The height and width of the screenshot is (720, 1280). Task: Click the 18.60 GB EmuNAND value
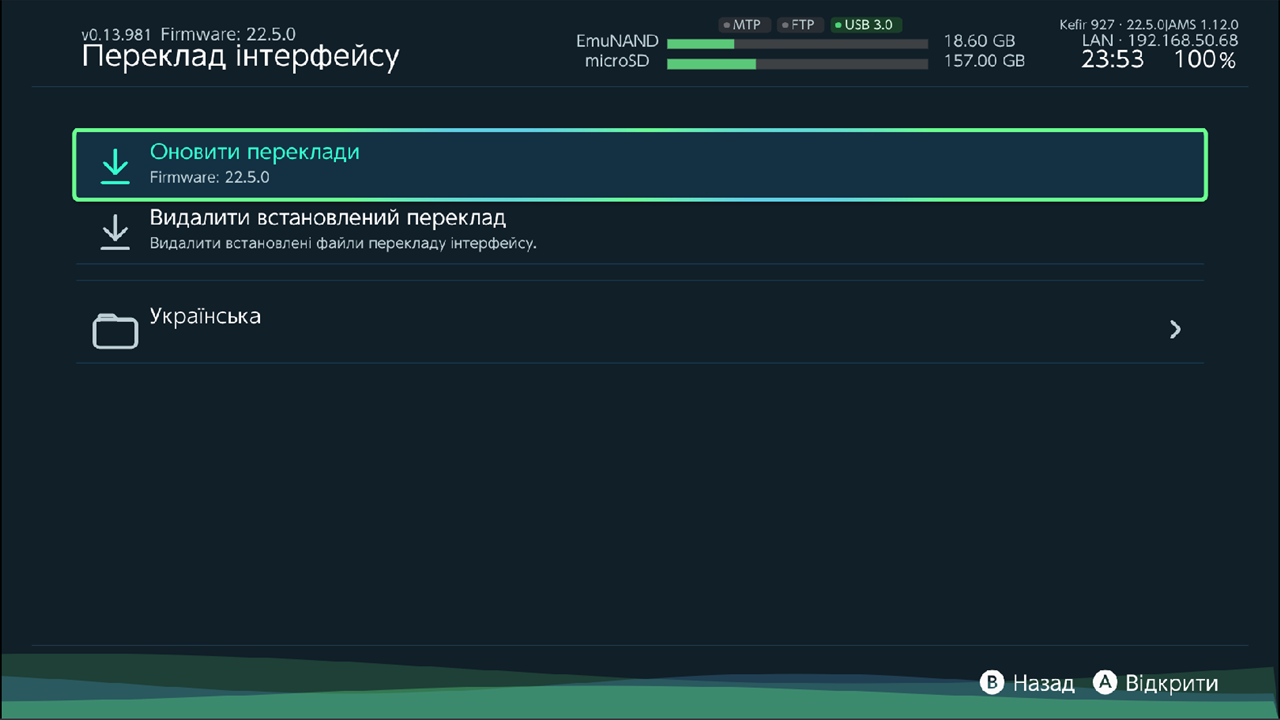click(979, 42)
